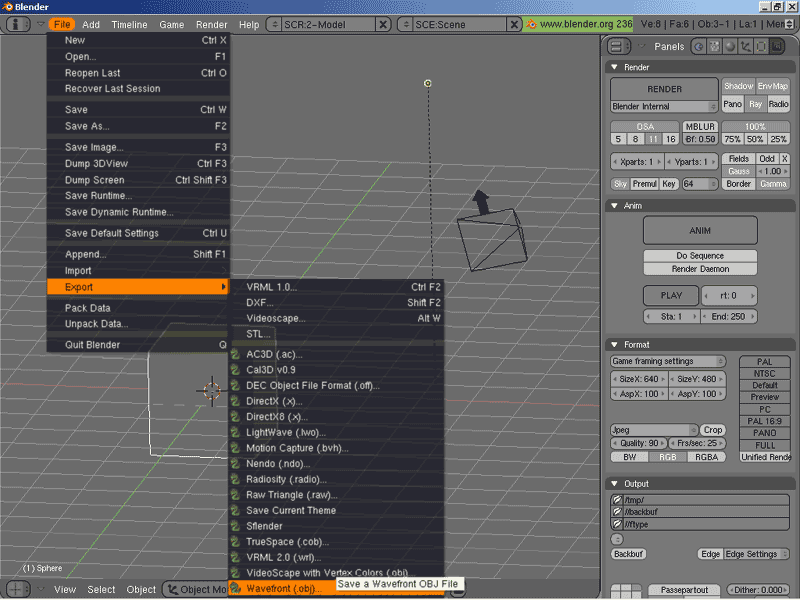Open the Jpeg image format dropdown
Image resolution: width=800 pixels, height=600 pixels.
[654, 430]
